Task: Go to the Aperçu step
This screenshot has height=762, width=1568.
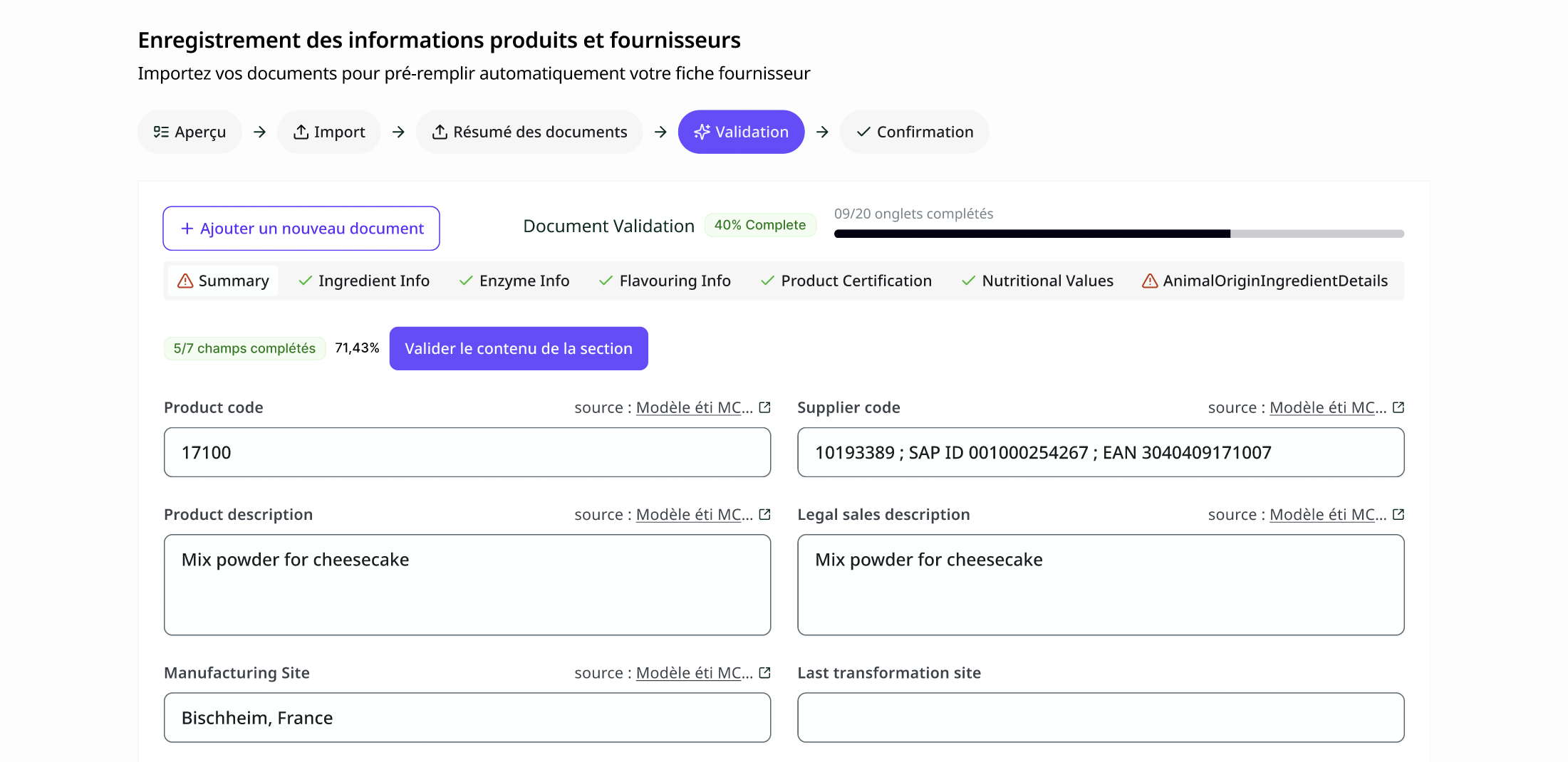Action: pyautogui.click(x=189, y=132)
